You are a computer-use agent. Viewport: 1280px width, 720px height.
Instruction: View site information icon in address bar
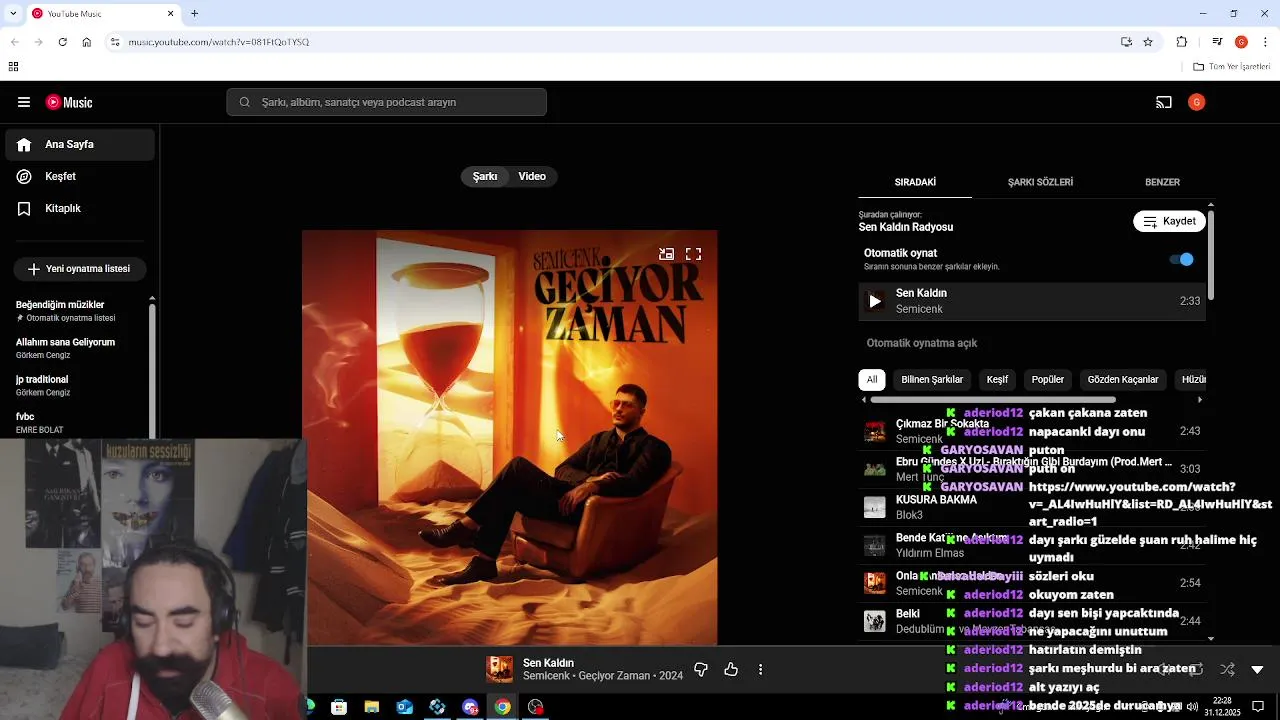pyautogui.click(x=115, y=42)
